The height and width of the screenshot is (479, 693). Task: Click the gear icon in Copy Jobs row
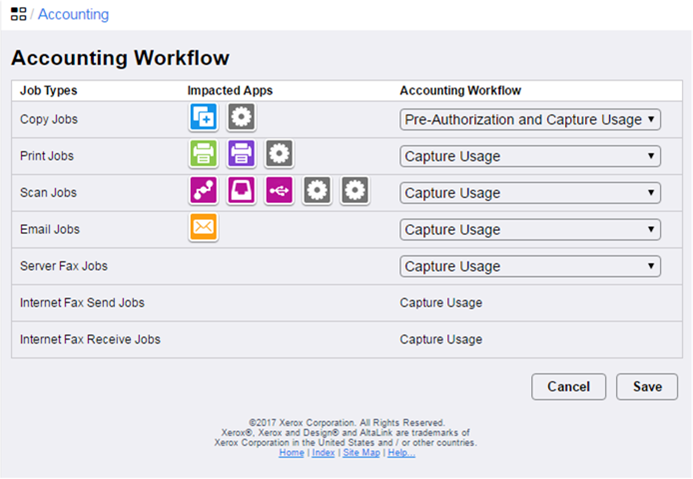click(241, 118)
